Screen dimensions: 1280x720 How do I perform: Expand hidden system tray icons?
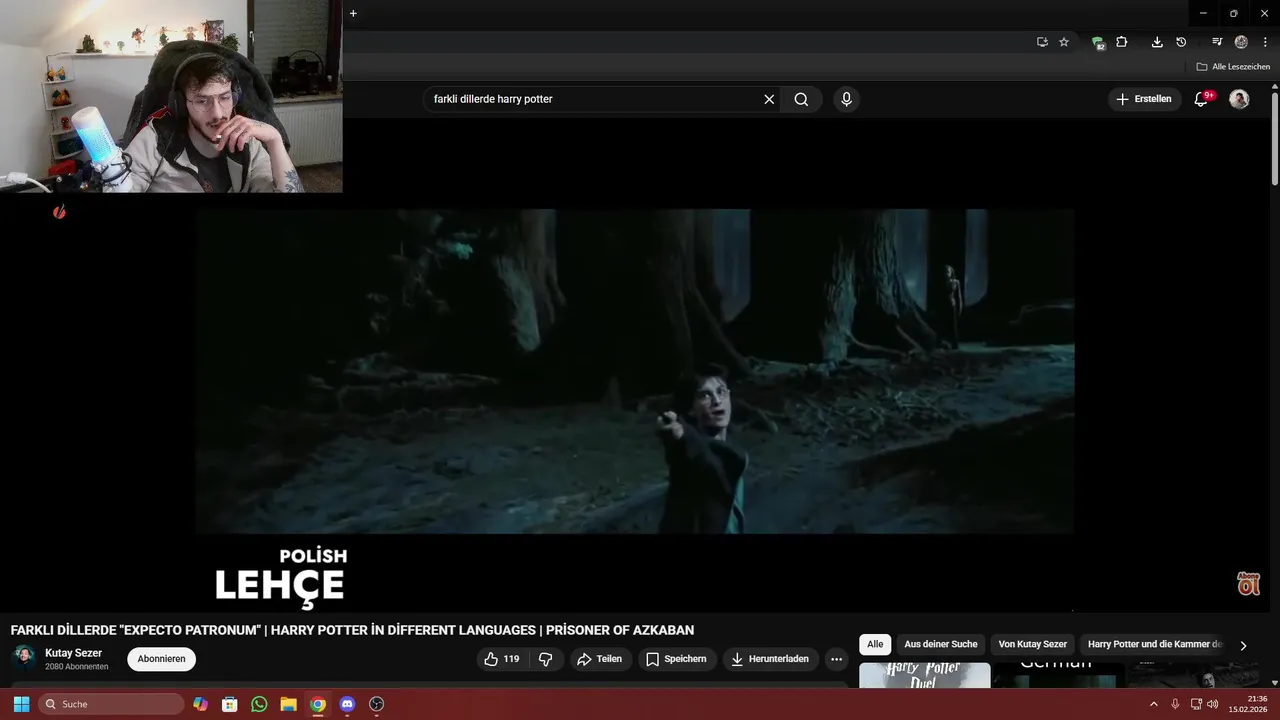coord(1153,704)
